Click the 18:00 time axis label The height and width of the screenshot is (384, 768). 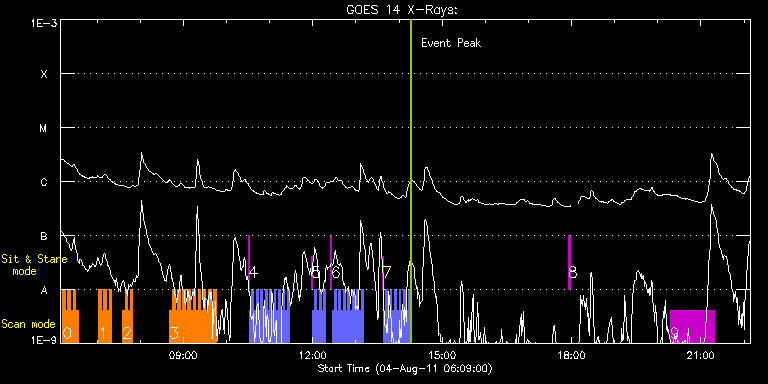pyautogui.click(x=571, y=355)
